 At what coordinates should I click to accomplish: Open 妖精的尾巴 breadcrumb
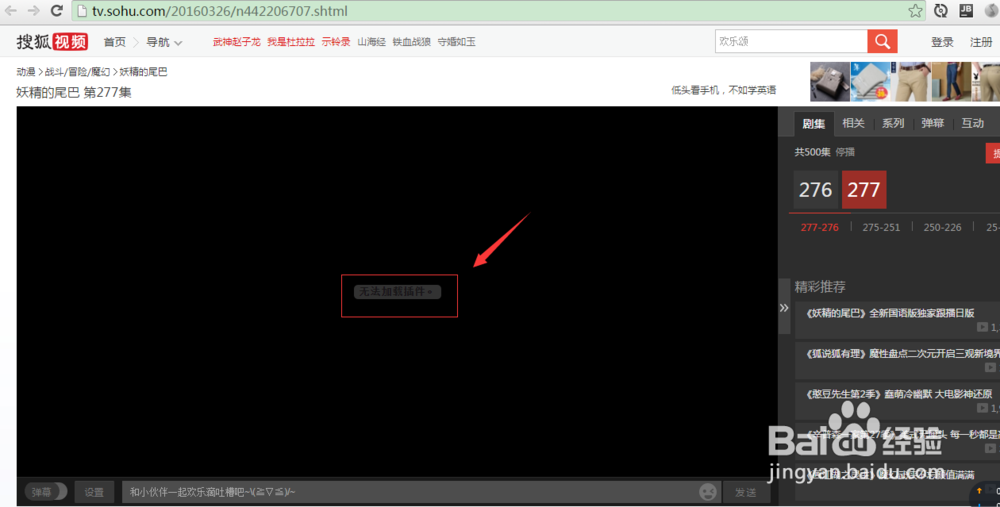point(143,72)
